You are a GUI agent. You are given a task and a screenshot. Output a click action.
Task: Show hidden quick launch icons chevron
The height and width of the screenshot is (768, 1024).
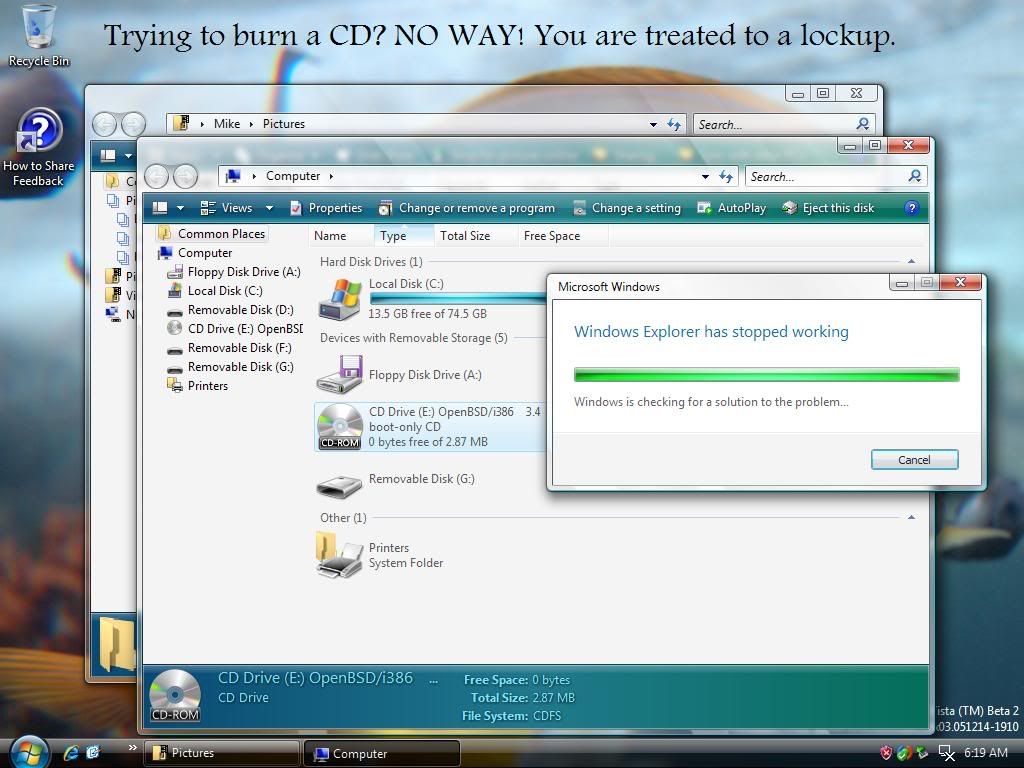tap(133, 748)
